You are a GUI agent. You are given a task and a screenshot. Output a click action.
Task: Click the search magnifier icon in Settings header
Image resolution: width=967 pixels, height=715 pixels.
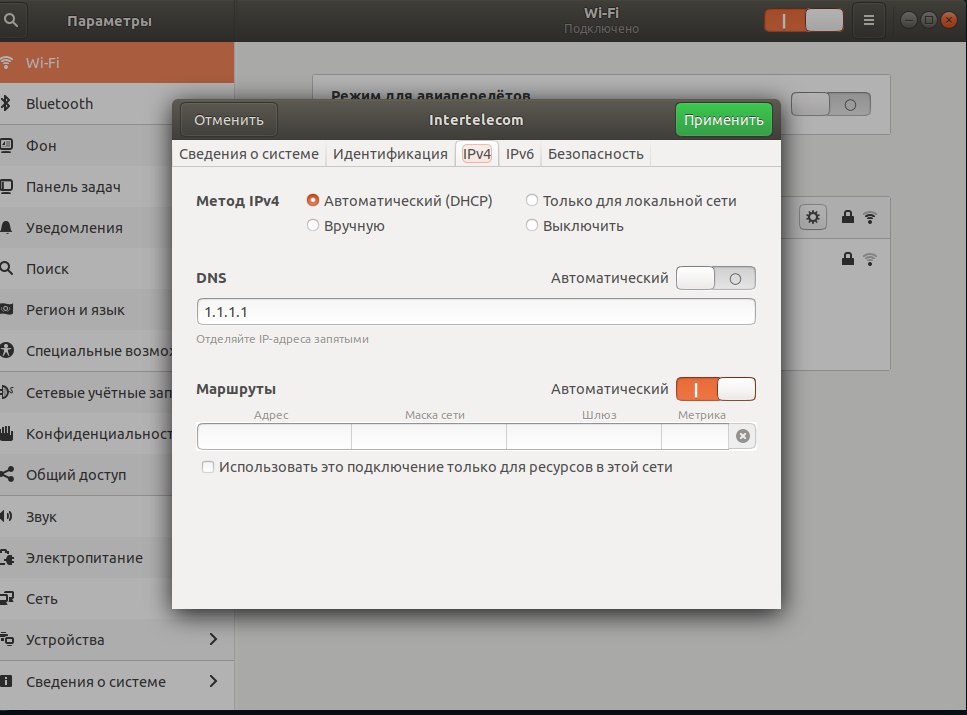click(x=10, y=20)
